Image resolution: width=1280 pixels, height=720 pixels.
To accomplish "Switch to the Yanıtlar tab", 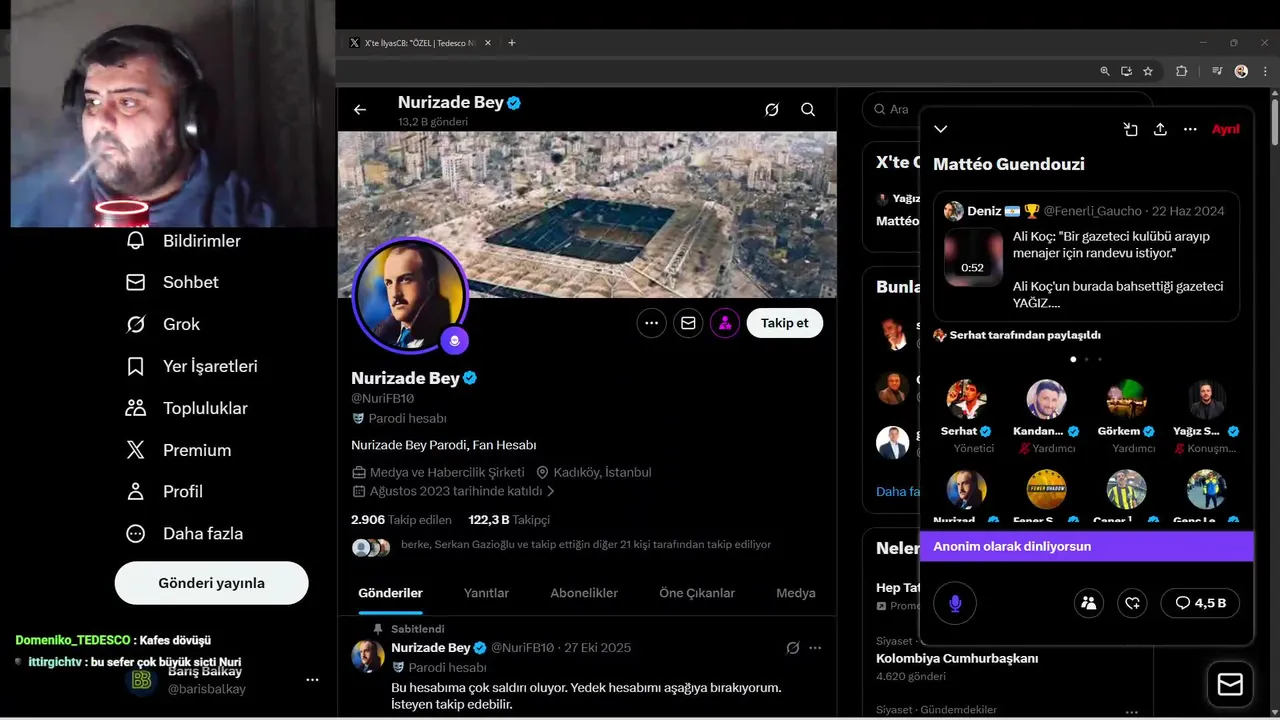I will [486, 593].
